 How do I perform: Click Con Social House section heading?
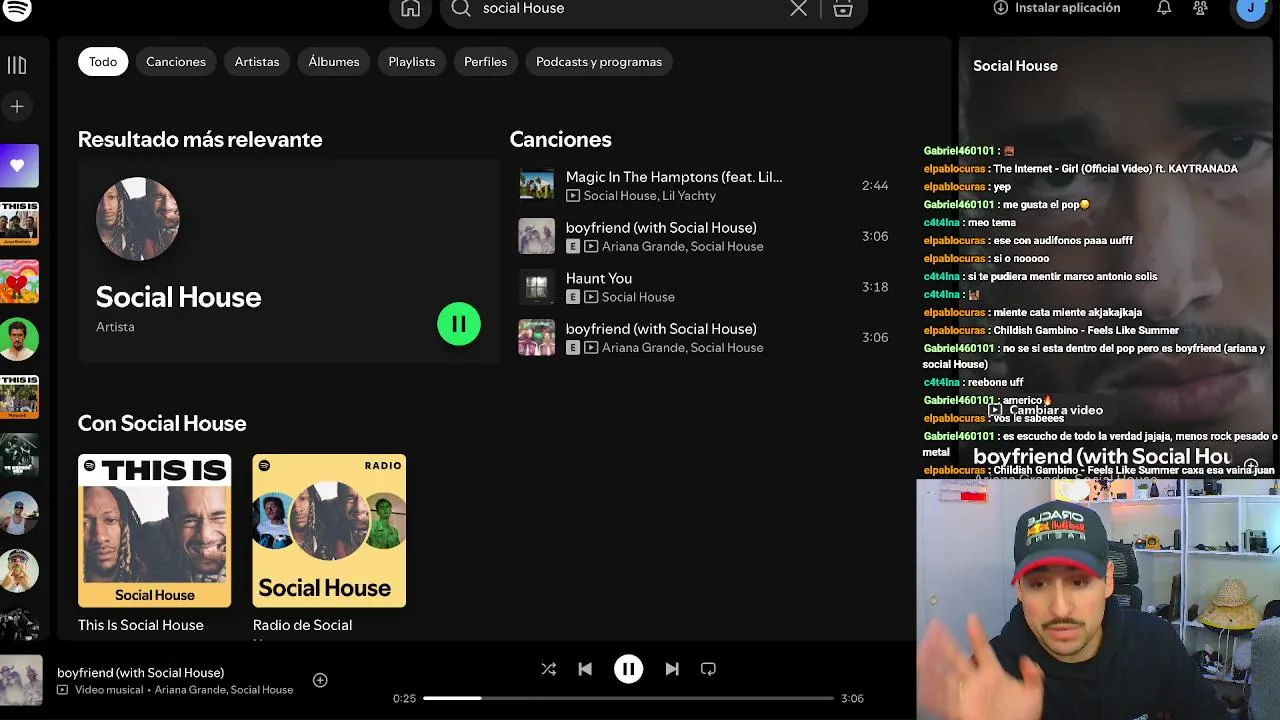click(162, 423)
